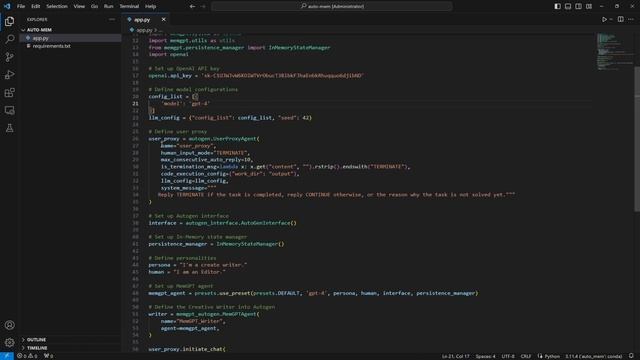Open the Manage gear icon
The height and width of the screenshot is (360, 640).
[9, 342]
